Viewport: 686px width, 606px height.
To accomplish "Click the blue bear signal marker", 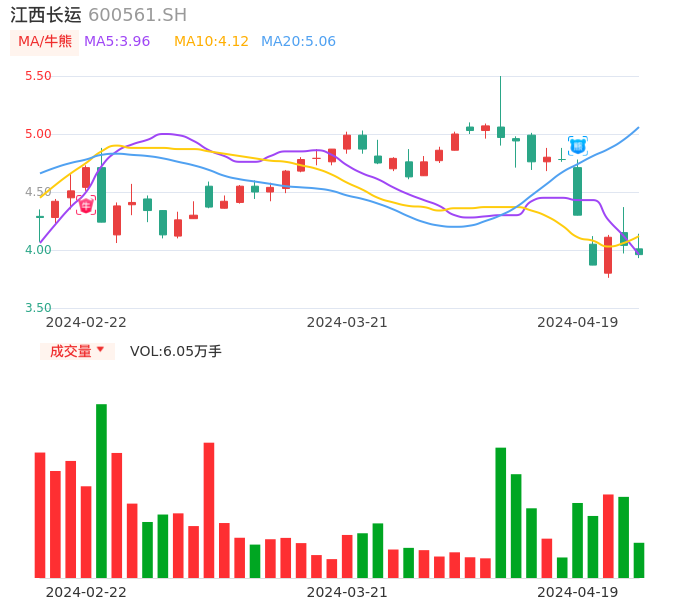I will coord(577,146).
